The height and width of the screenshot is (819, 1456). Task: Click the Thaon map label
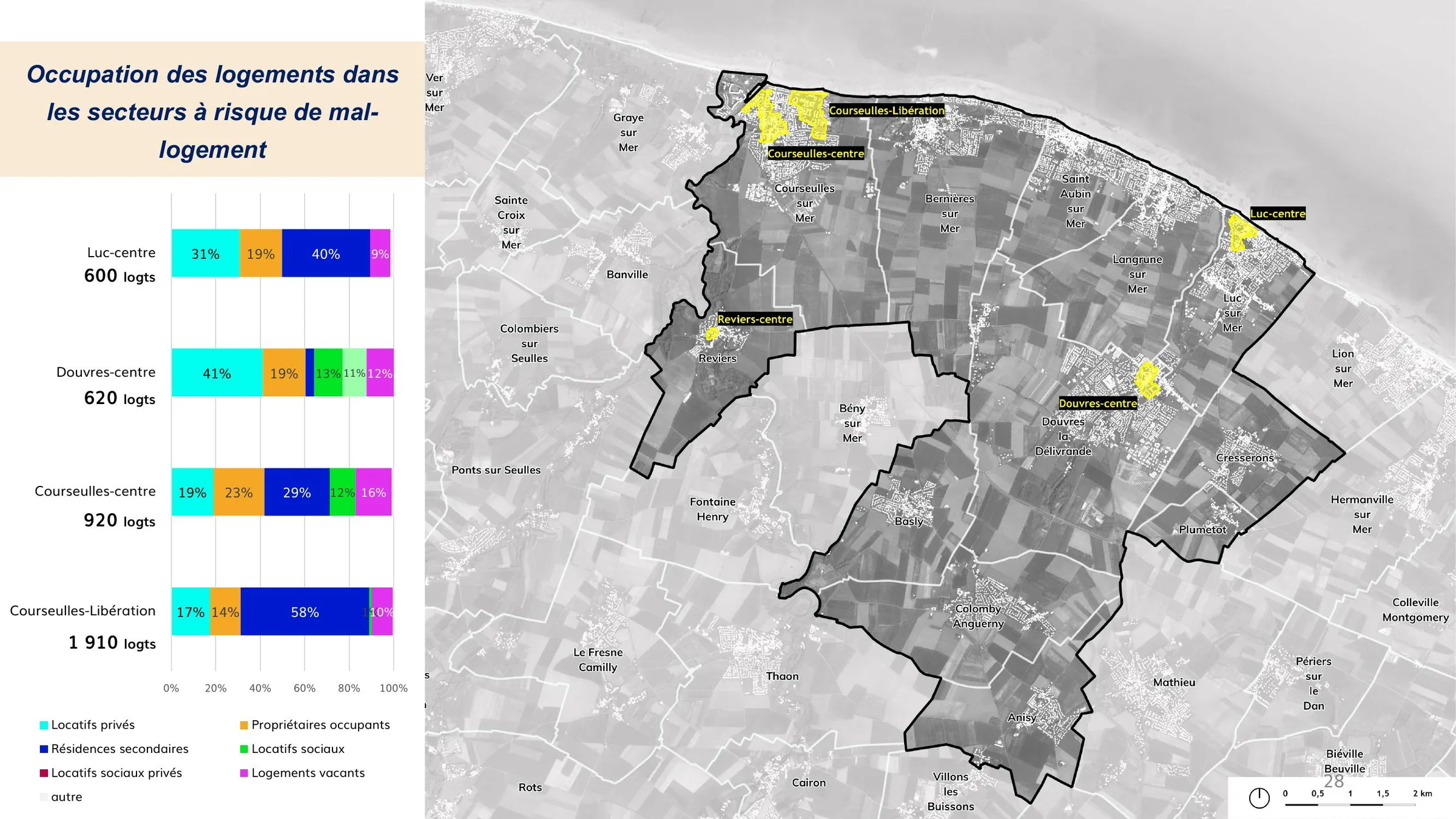pos(783,676)
